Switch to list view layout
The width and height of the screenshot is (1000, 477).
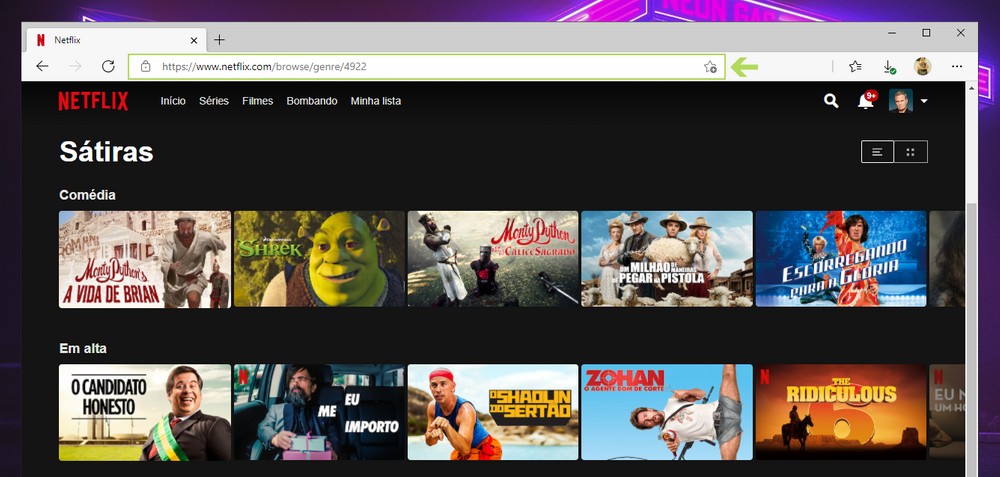(x=877, y=152)
